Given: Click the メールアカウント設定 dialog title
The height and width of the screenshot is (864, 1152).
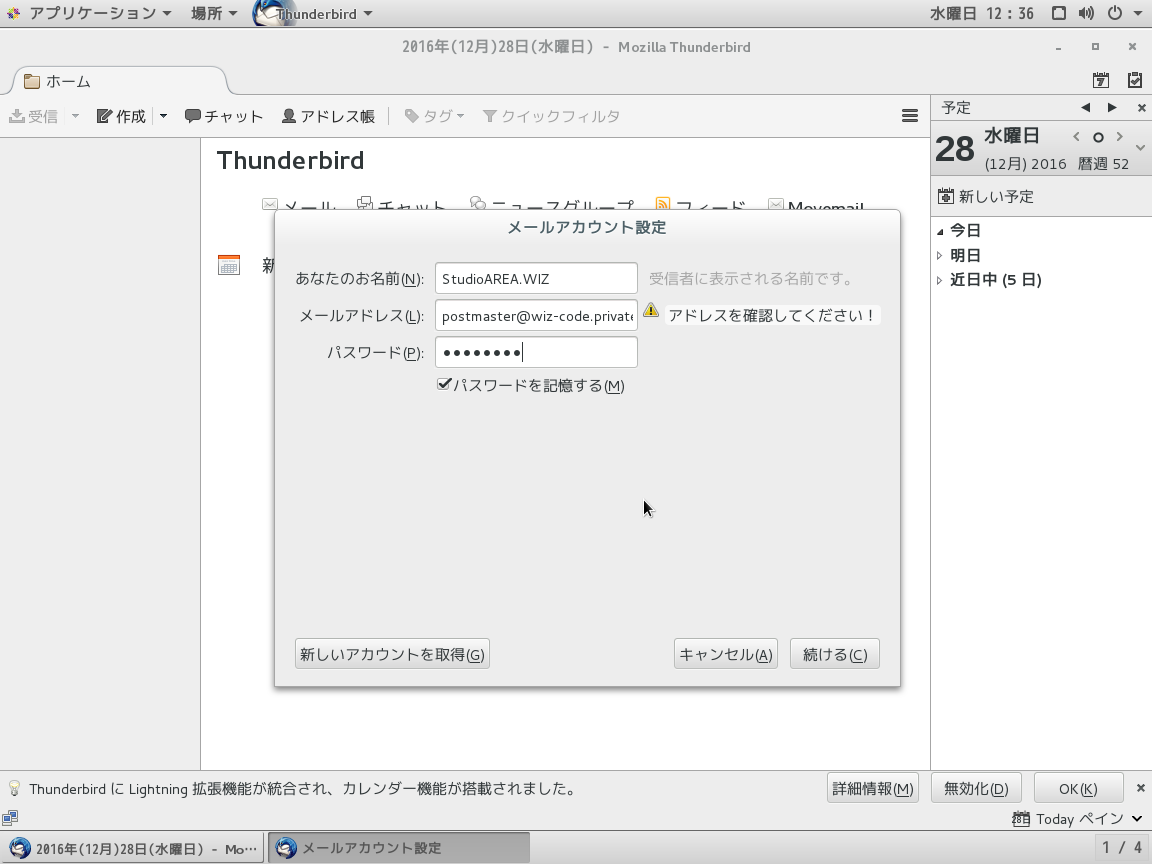Looking at the screenshot, I should pos(587,227).
